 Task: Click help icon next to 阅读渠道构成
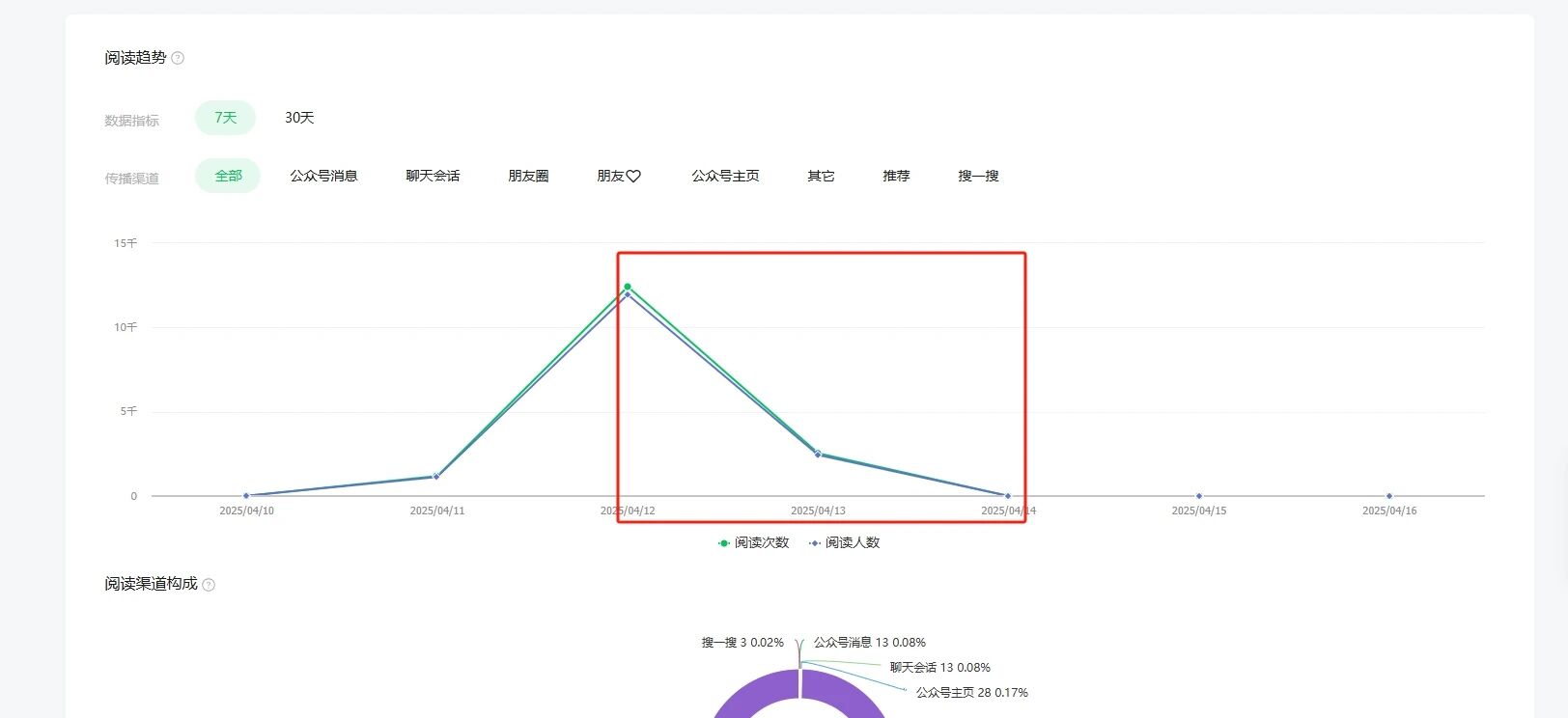pyautogui.click(x=209, y=585)
